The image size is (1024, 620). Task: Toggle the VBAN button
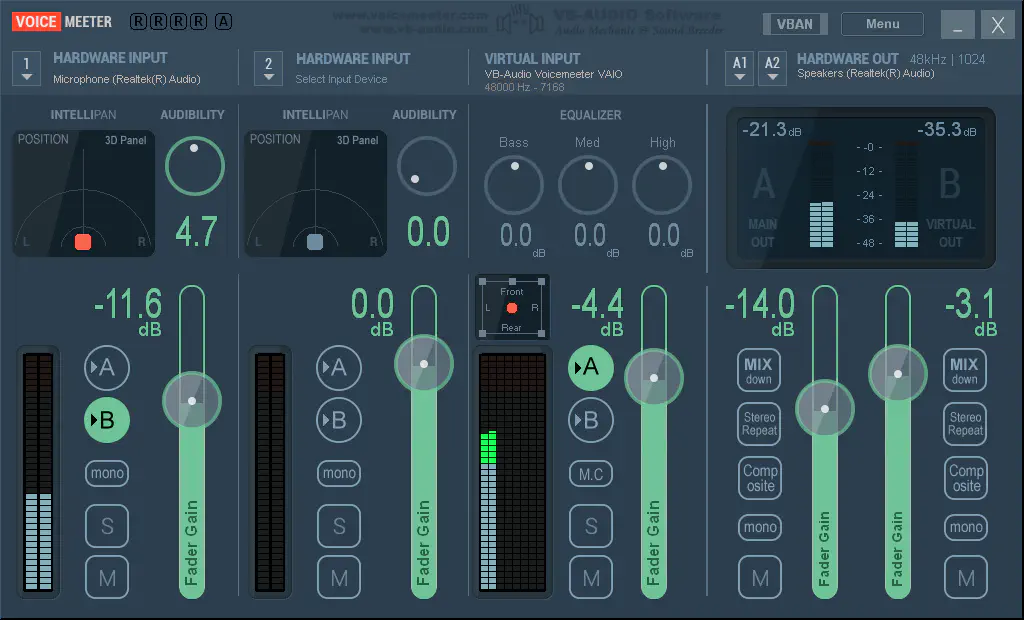point(794,24)
